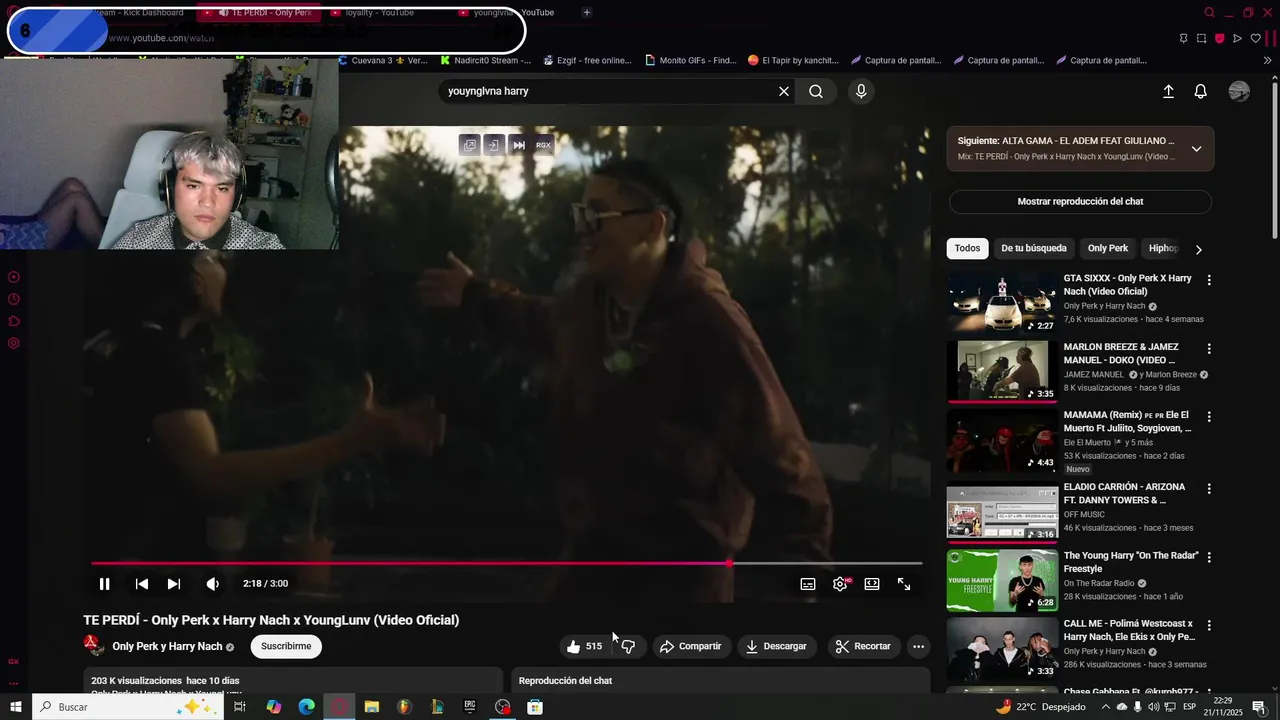Open options for CALL ME video
Image resolution: width=1280 pixels, height=720 pixels.
point(1209,625)
